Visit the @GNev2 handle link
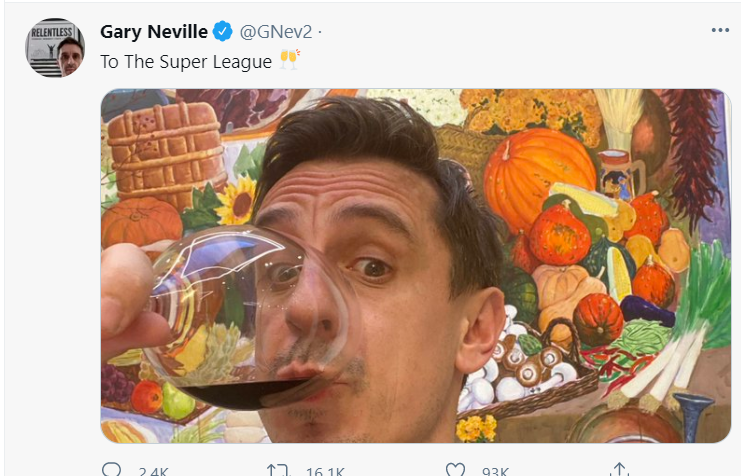 (271, 31)
